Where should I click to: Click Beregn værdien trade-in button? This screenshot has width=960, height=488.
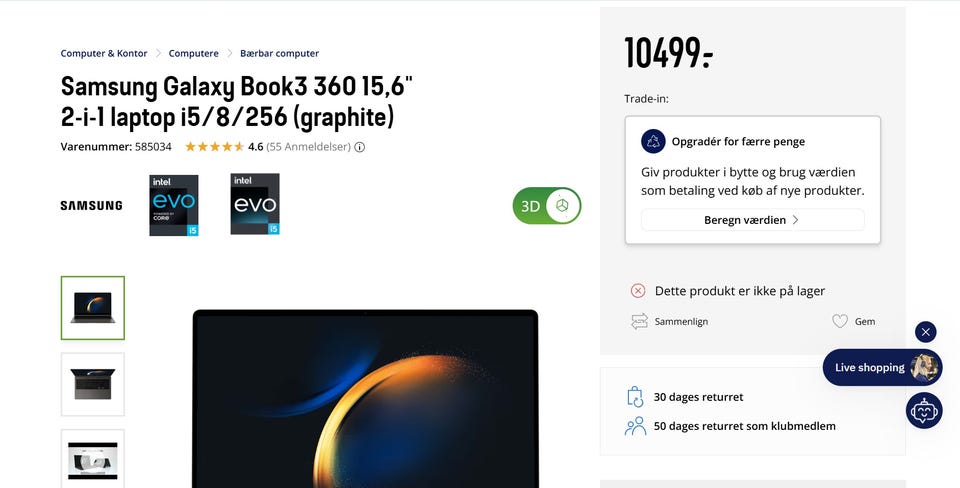tap(752, 220)
